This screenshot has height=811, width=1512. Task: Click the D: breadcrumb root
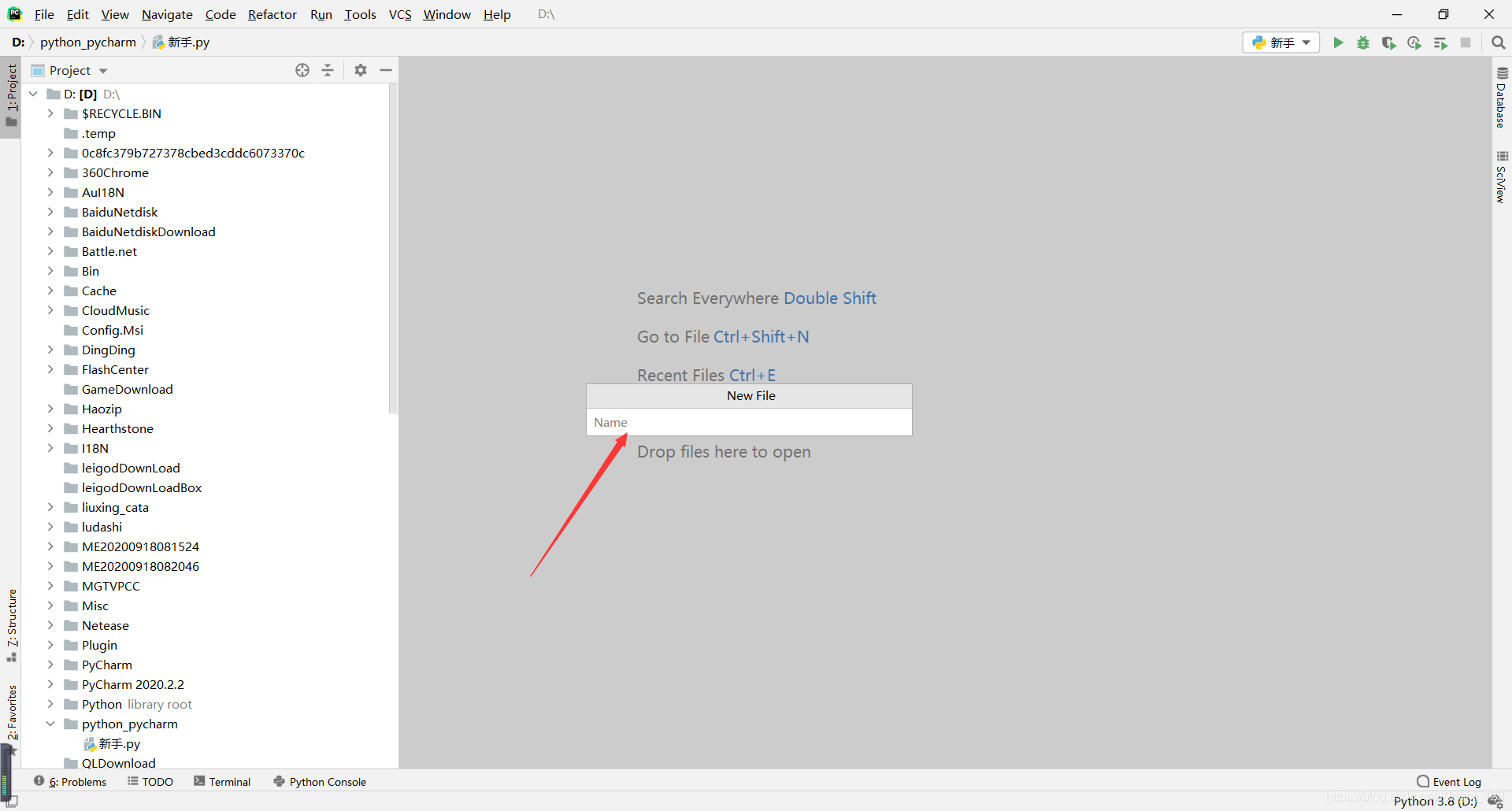pyautogui.click(x=18, y=43)
